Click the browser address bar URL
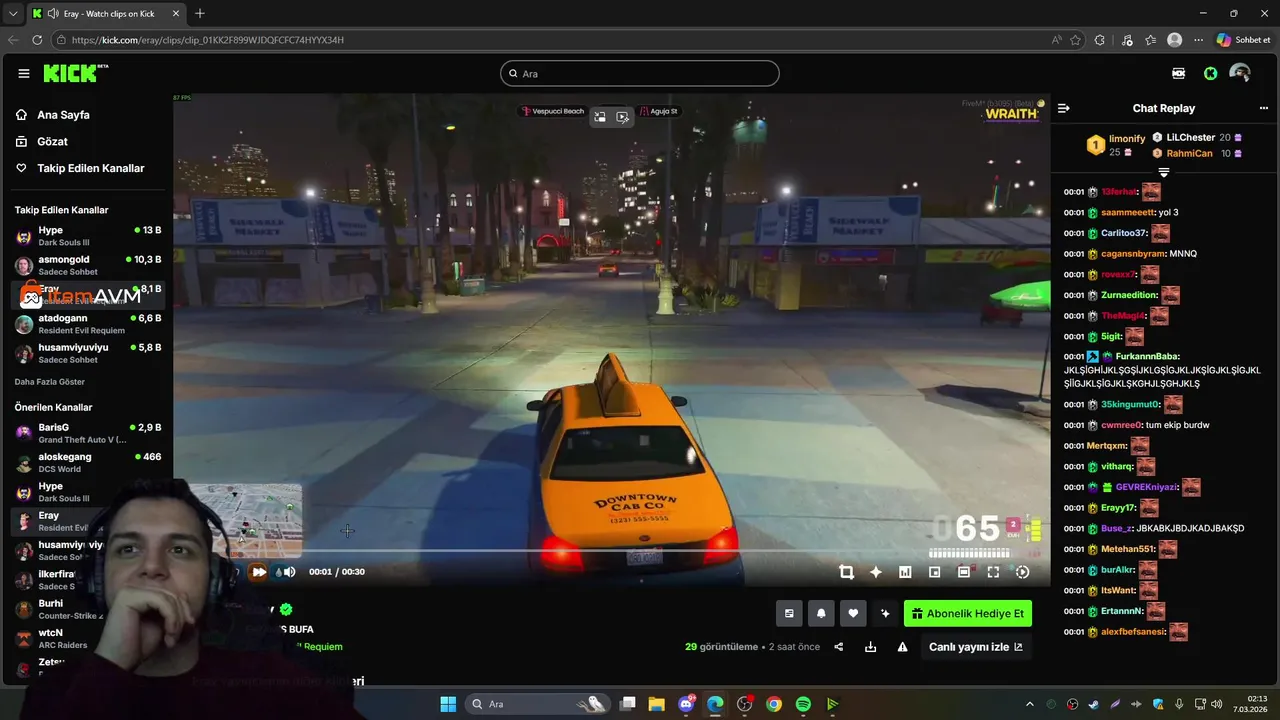 point(208,40)
